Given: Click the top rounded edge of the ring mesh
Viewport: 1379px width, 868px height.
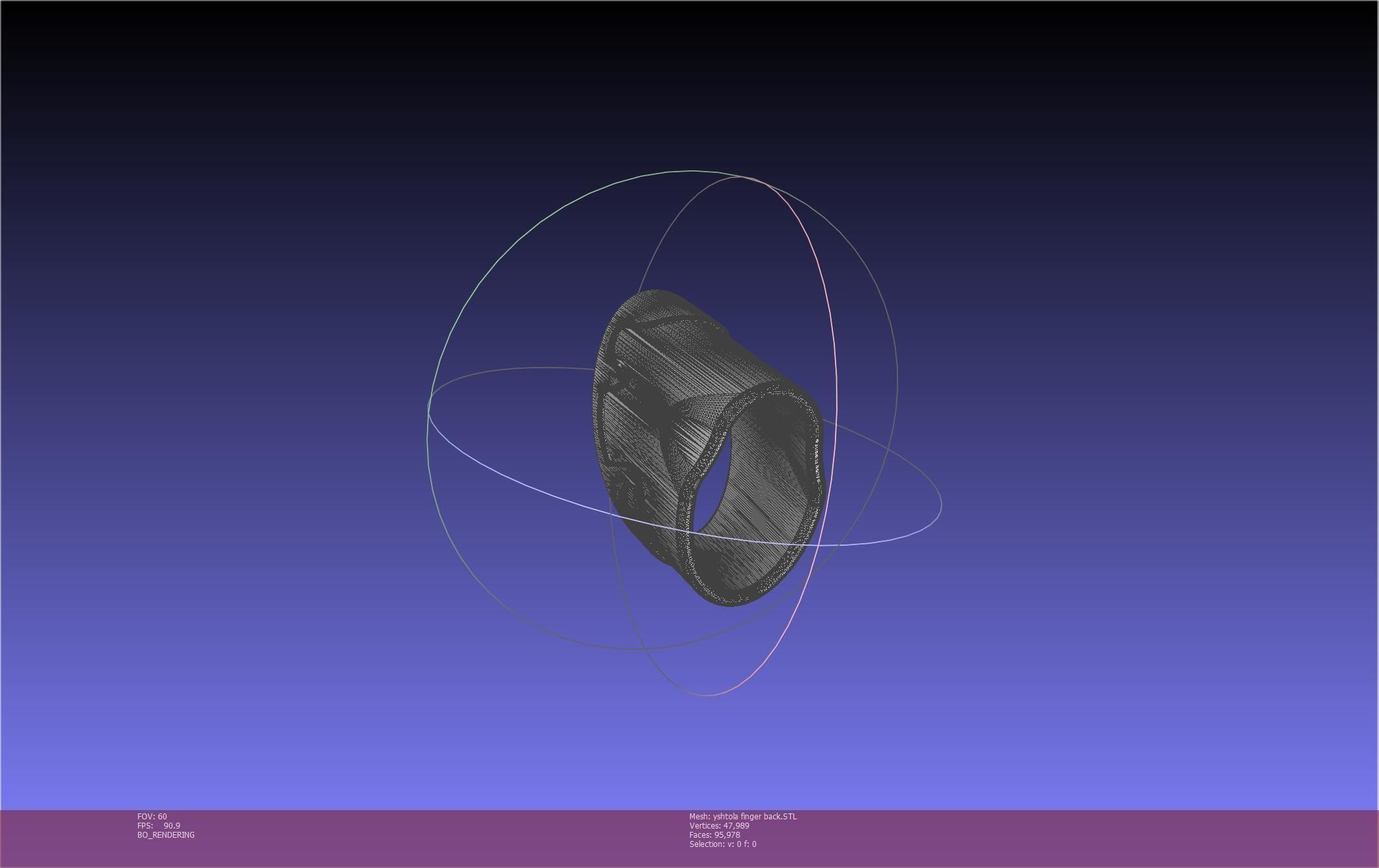Looking at the screenshot, I should pyautogui.click(x=658, y=293).
